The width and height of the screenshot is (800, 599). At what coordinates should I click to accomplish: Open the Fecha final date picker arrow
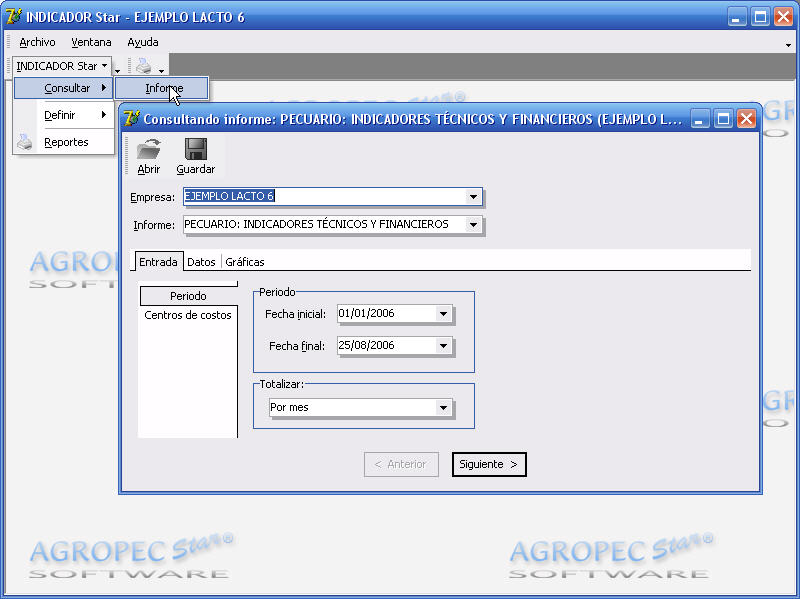point(443,346)
